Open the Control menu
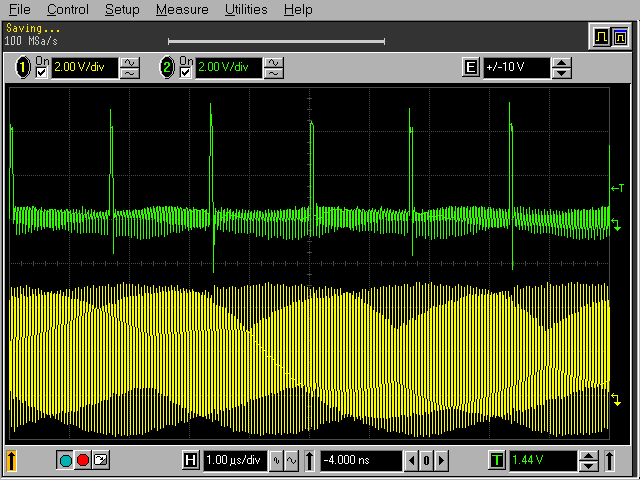Image resolution: width=640 pixels, height=480 pixels. coord(67,9)
